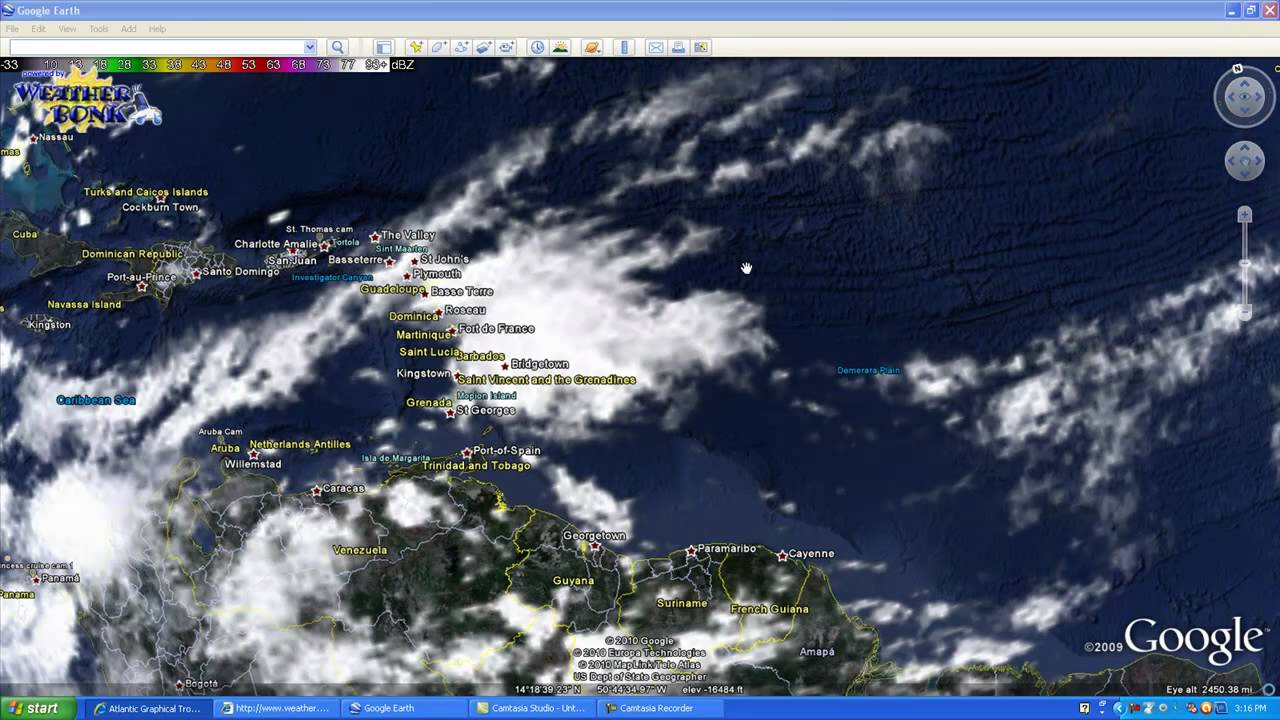Open the File menu

coord(12,29)
